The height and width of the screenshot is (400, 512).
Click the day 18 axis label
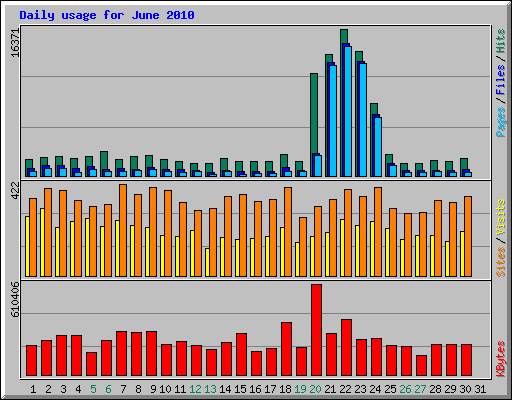285,389
